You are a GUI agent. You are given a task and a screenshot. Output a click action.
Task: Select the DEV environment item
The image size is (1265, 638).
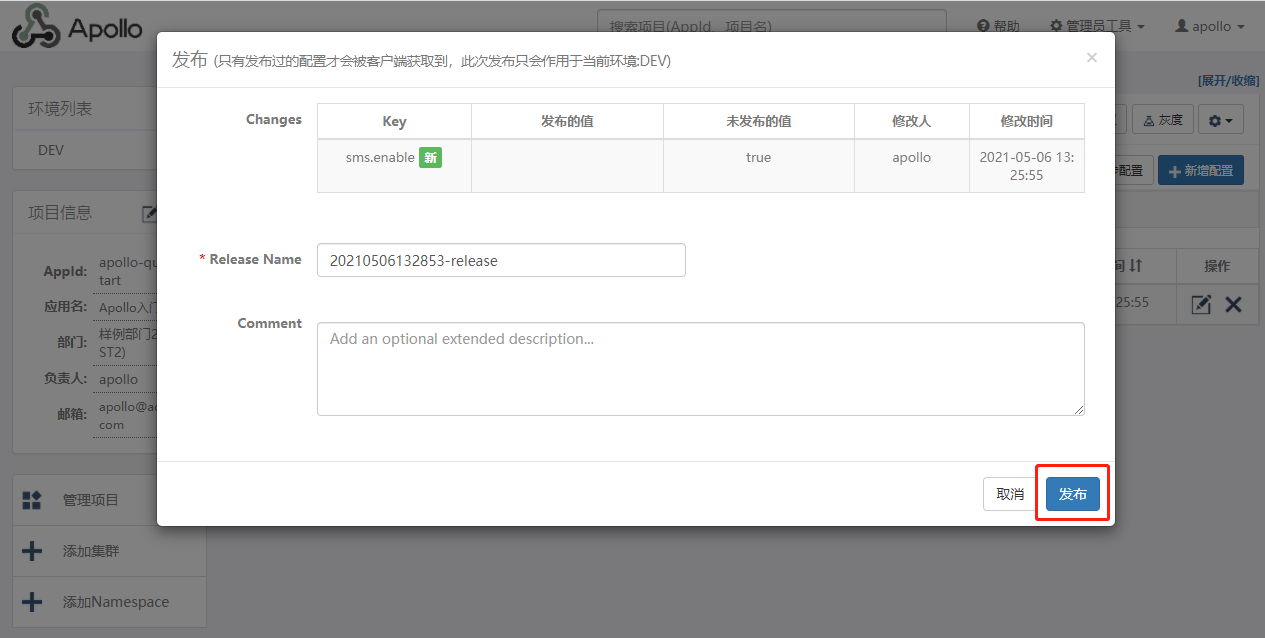tap(51, 150)
